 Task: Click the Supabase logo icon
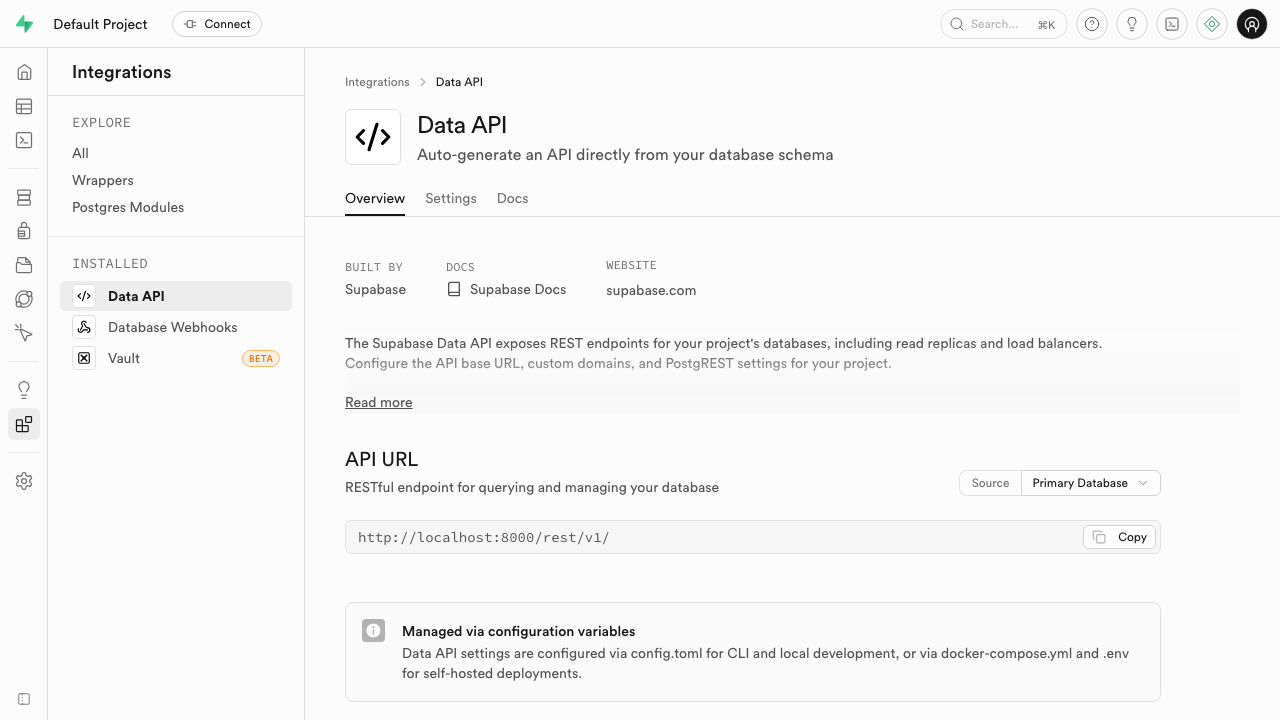click(x=24, y=24)
